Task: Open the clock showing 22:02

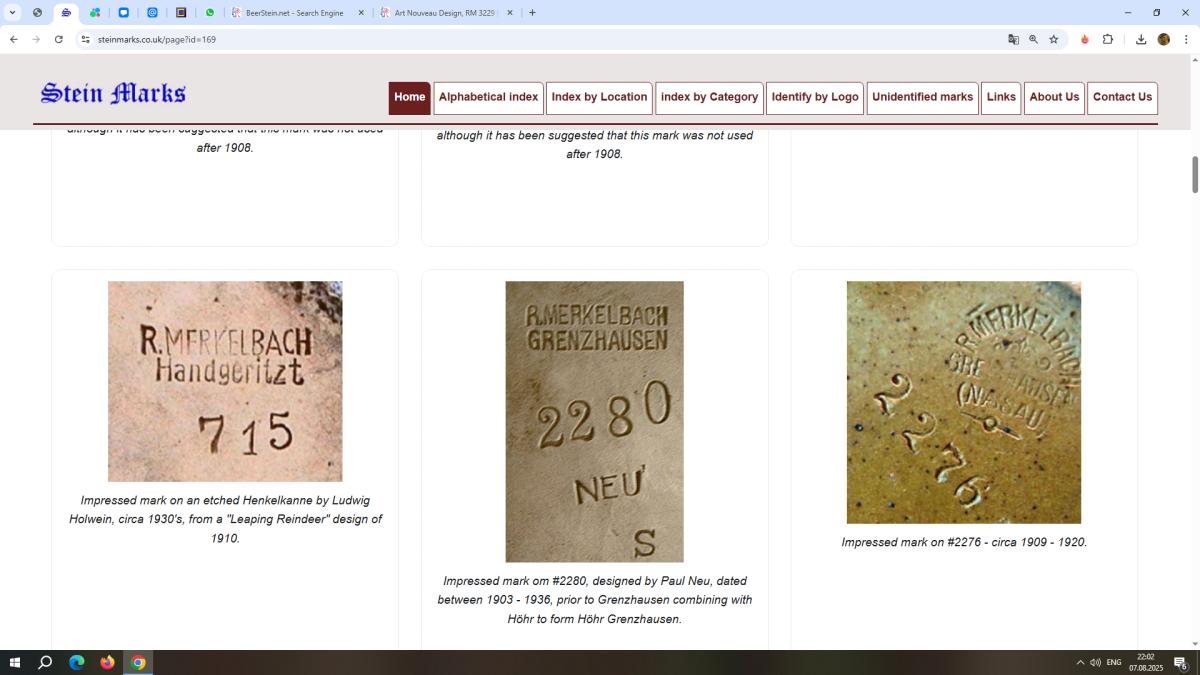Action: tap(1146, 662)
